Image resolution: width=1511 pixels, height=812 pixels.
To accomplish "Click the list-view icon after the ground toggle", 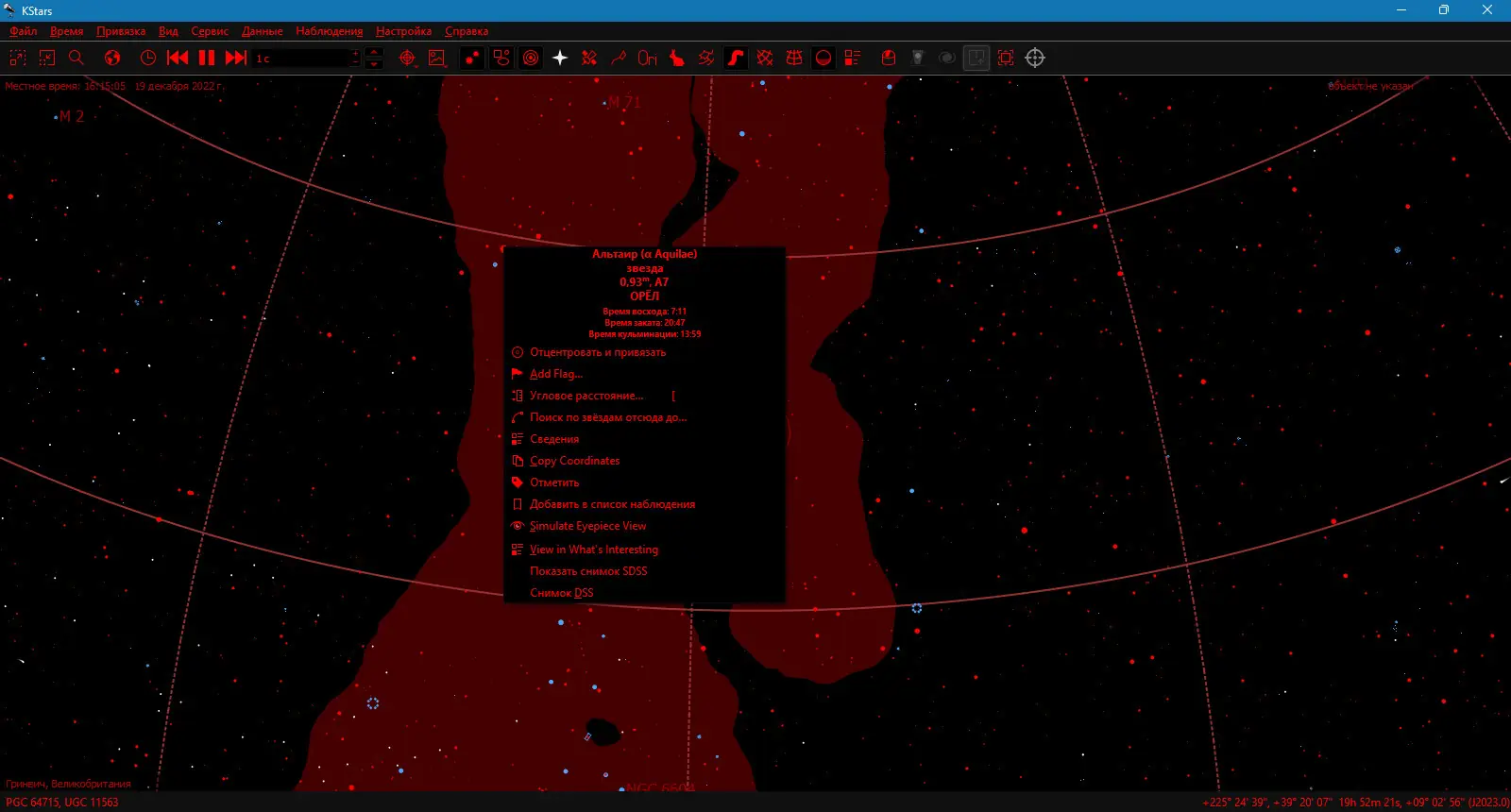I will coord(853,58).
